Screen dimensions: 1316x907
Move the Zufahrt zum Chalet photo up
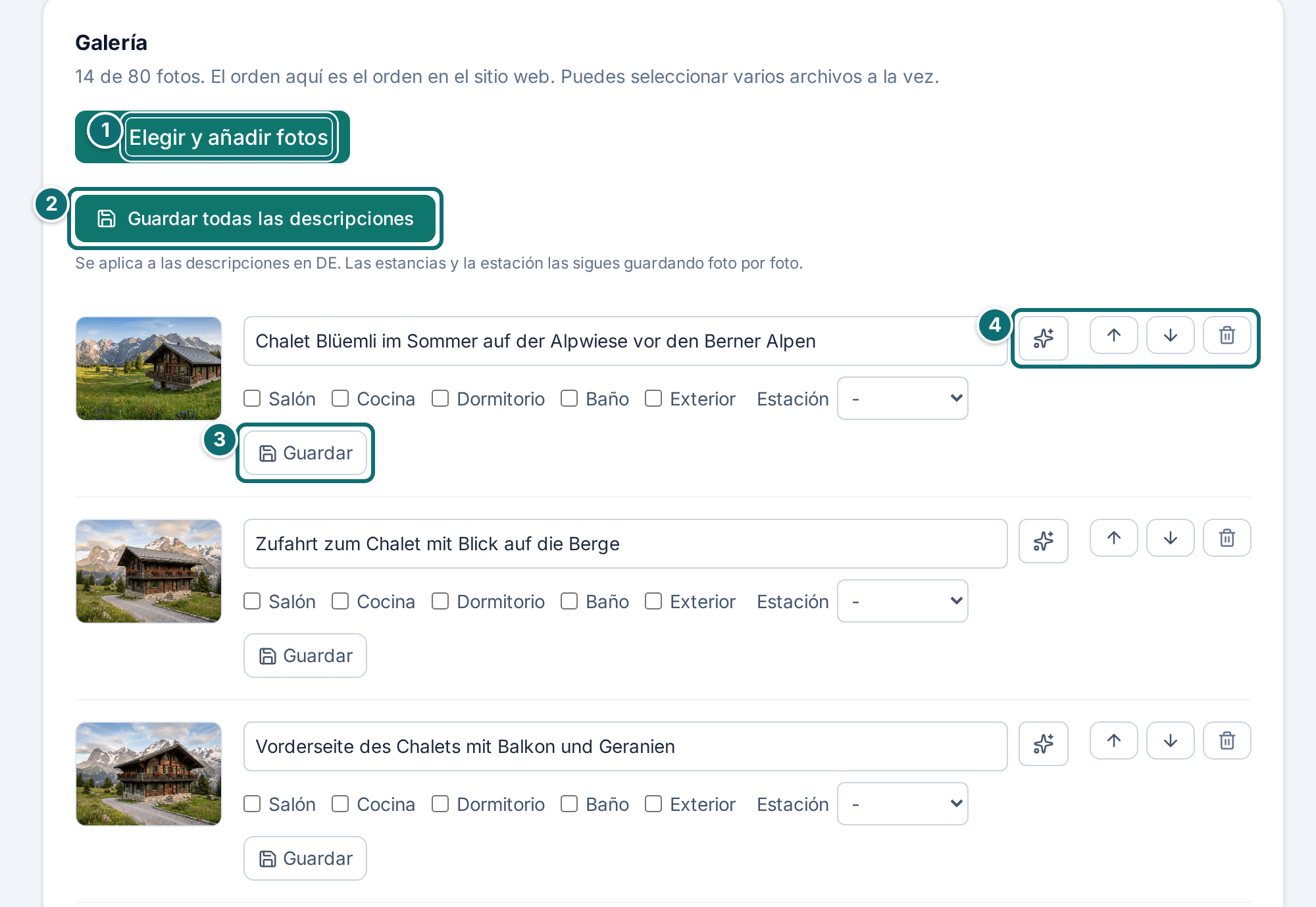[x=1113, y=538]
